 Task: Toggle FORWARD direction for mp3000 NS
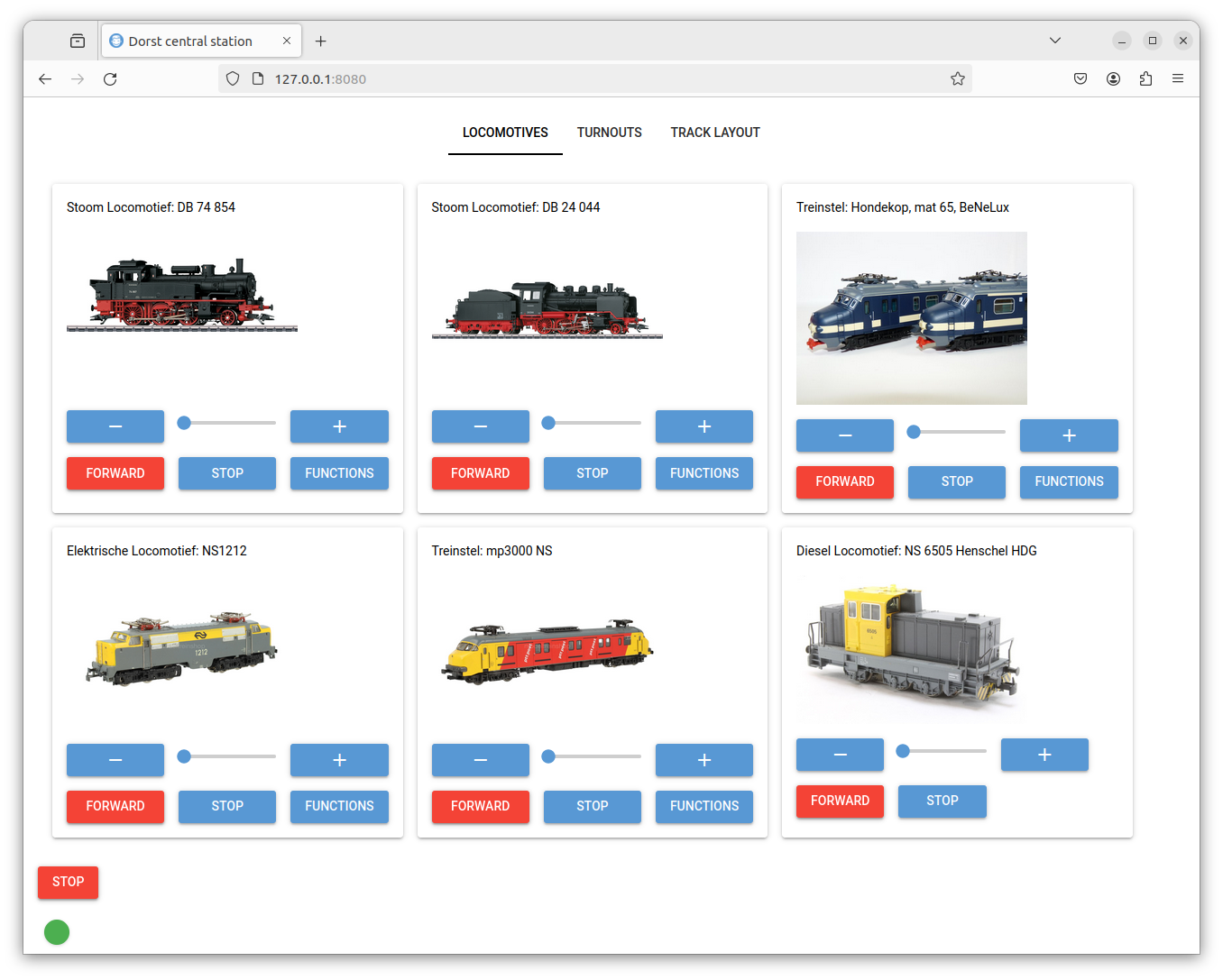coord(480,806)
